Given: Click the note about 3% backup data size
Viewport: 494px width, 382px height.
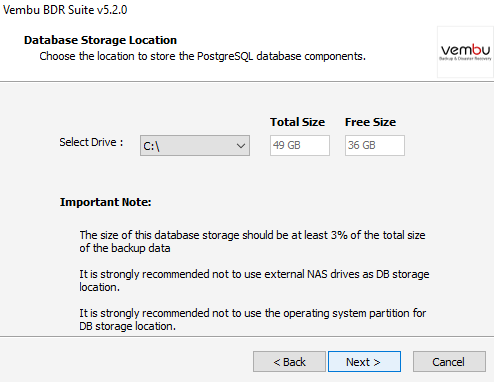Looking at the screenshot, I should tap(252, 241).
